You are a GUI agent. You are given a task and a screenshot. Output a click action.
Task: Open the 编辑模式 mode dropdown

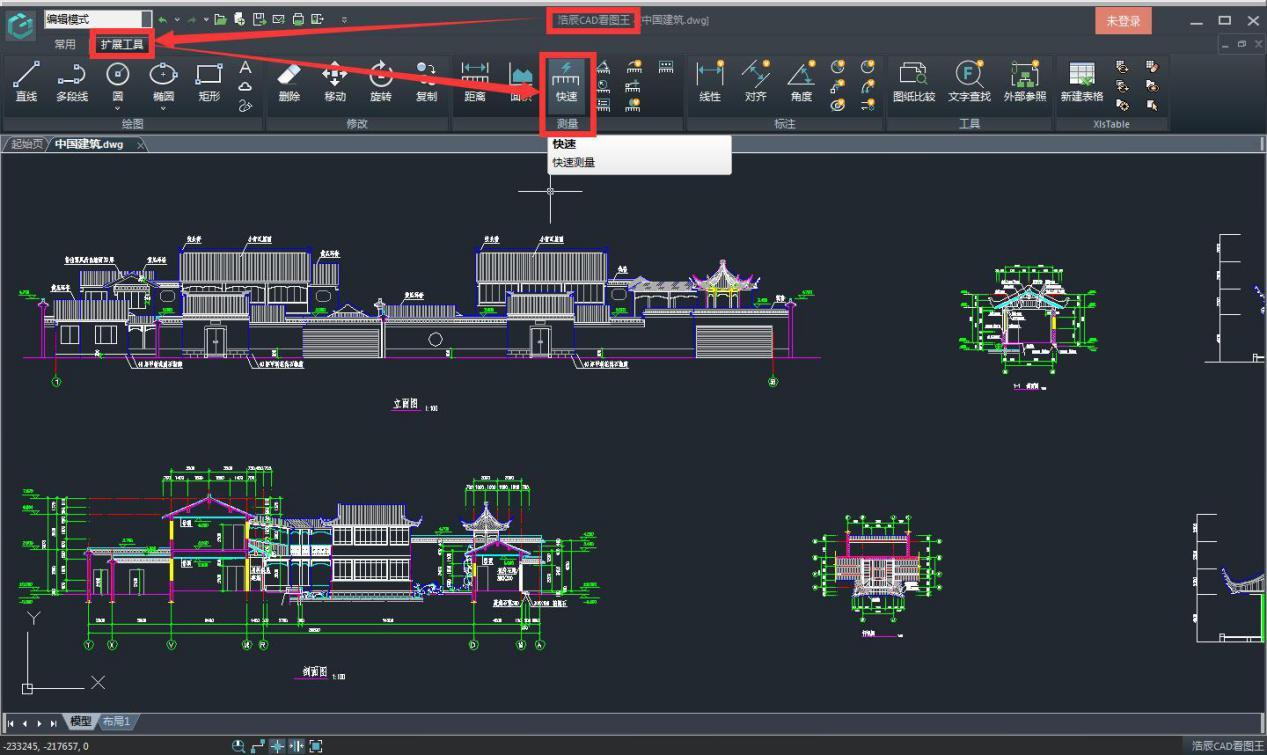point(146,19)
